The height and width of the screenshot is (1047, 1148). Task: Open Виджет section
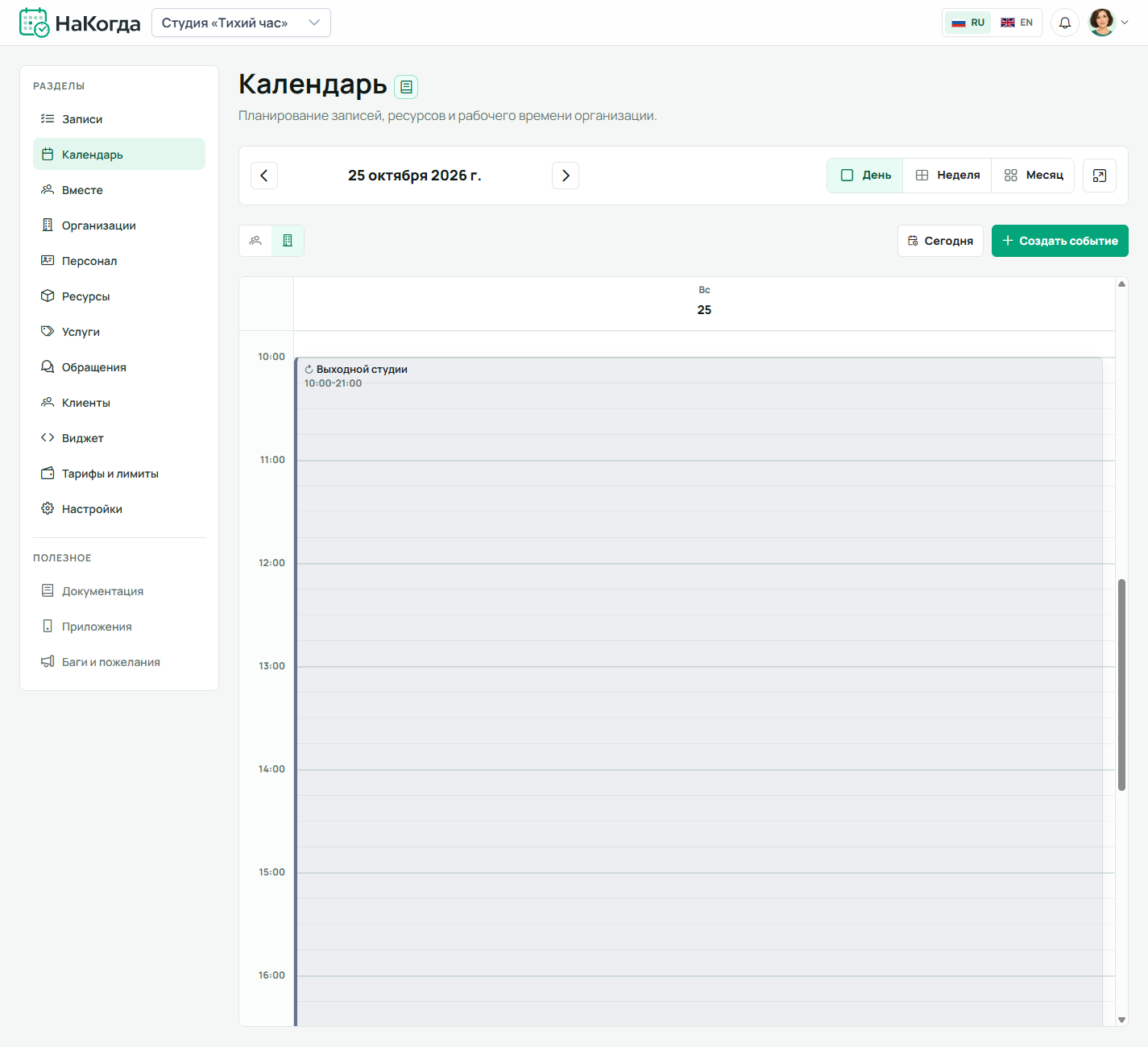pos(119,438)
